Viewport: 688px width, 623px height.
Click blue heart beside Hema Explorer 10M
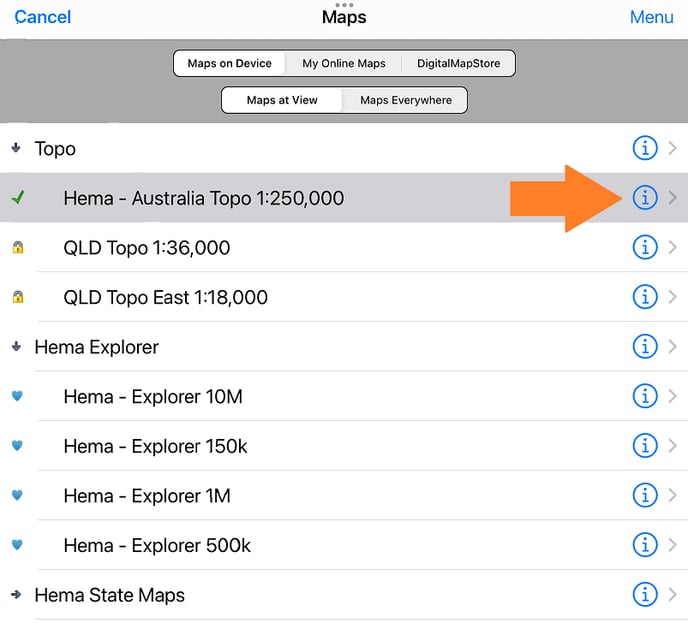pos(17,396)
